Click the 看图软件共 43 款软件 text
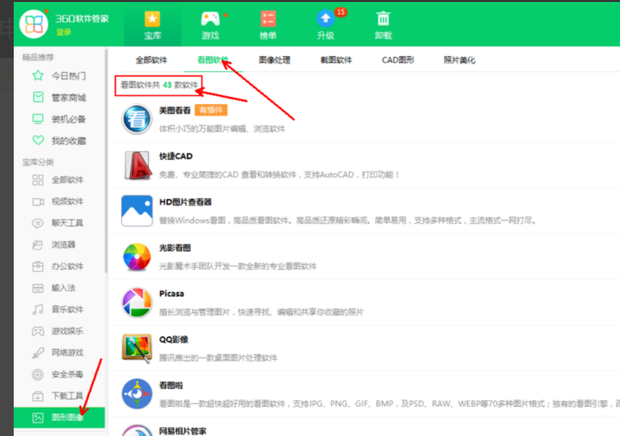 [159, 85]
